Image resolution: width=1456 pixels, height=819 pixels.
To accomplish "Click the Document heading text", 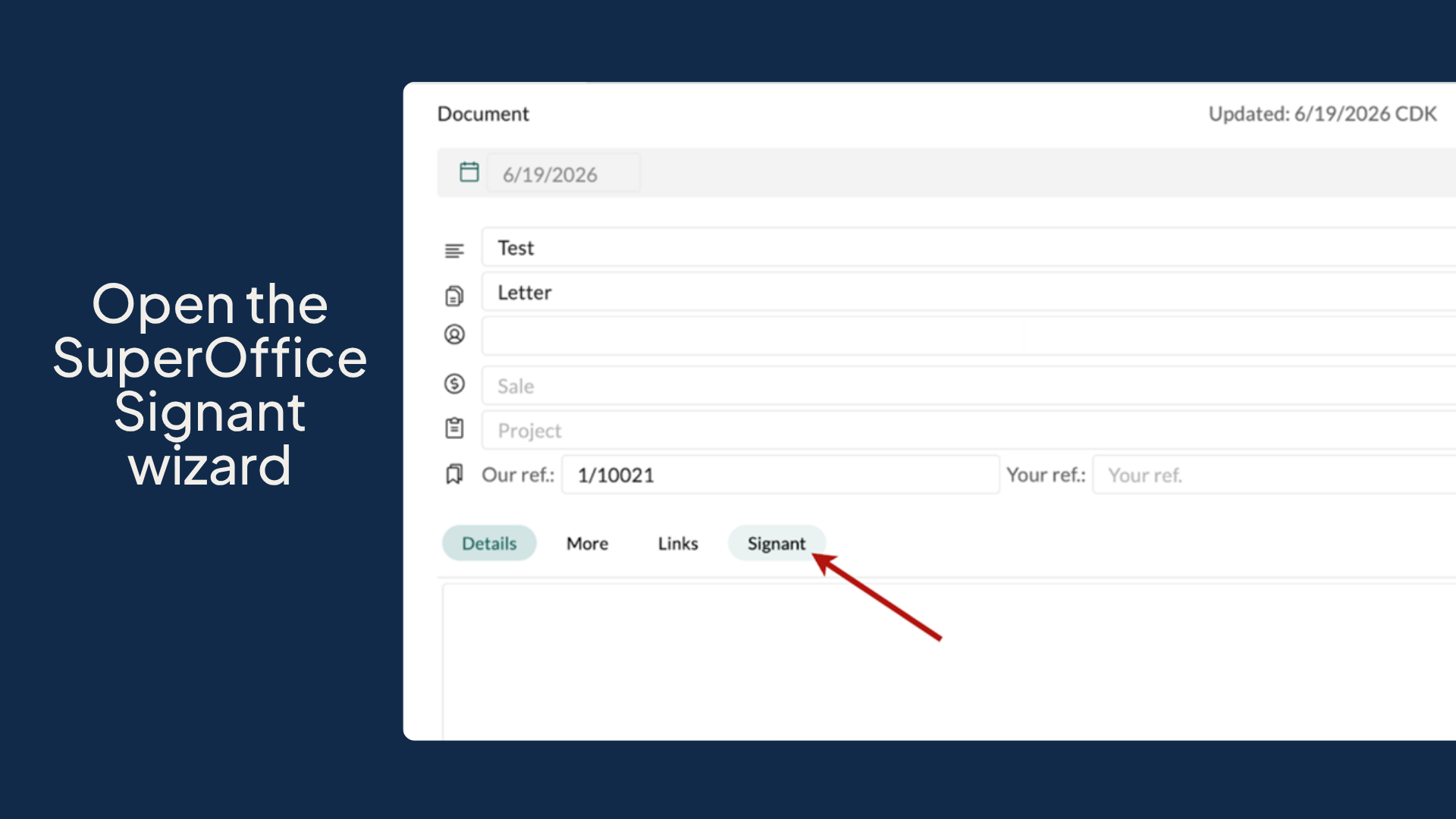I will pyautogui.click(x=483, y=114).
